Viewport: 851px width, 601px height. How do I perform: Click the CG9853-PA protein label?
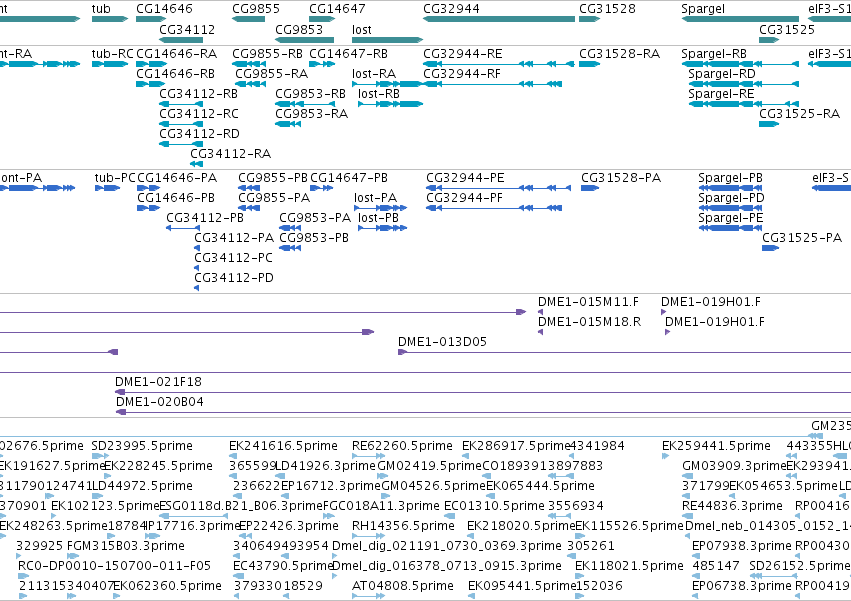[x=315, y=218]
